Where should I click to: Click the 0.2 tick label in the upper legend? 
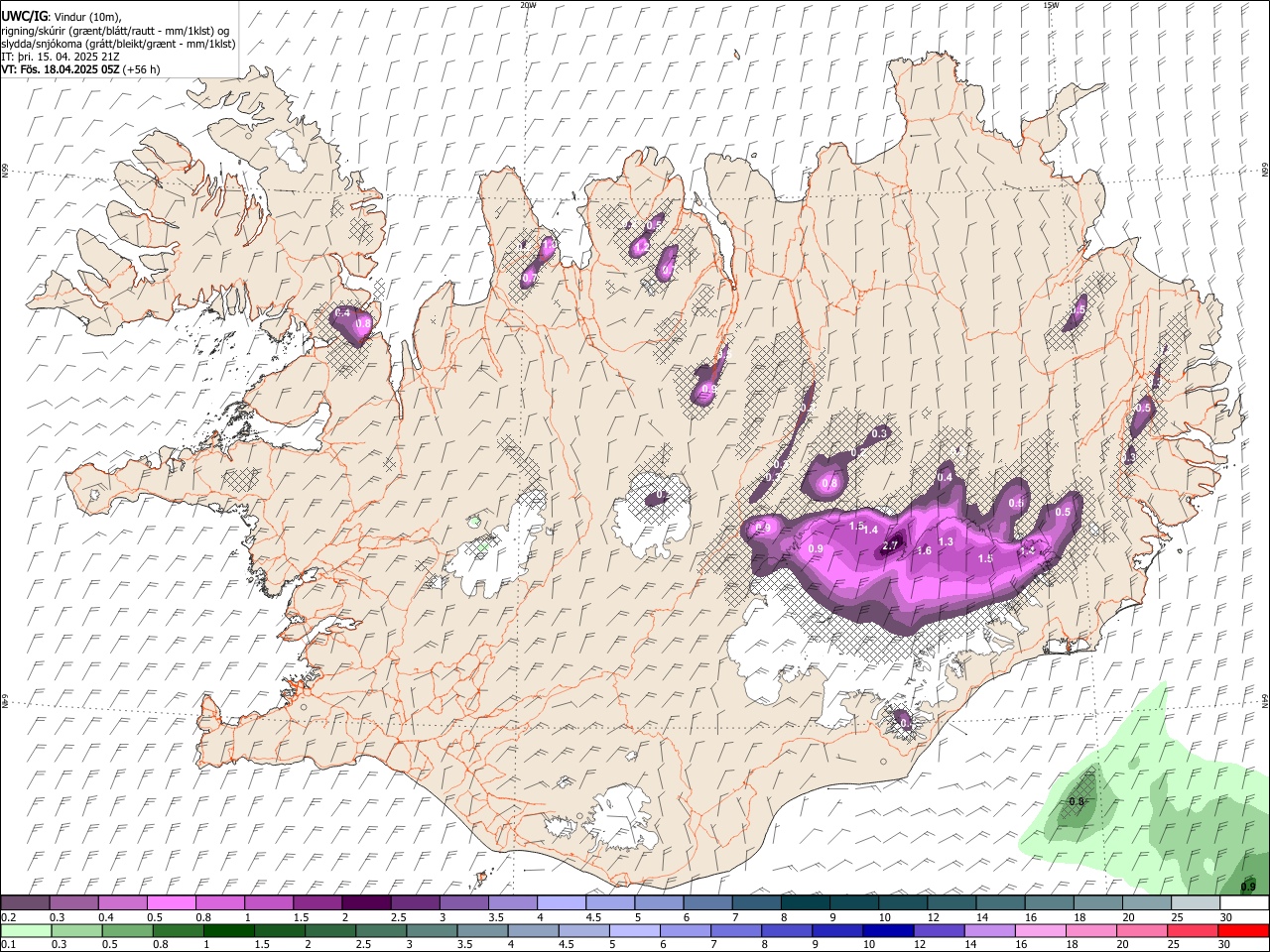[x=8, y=917]
